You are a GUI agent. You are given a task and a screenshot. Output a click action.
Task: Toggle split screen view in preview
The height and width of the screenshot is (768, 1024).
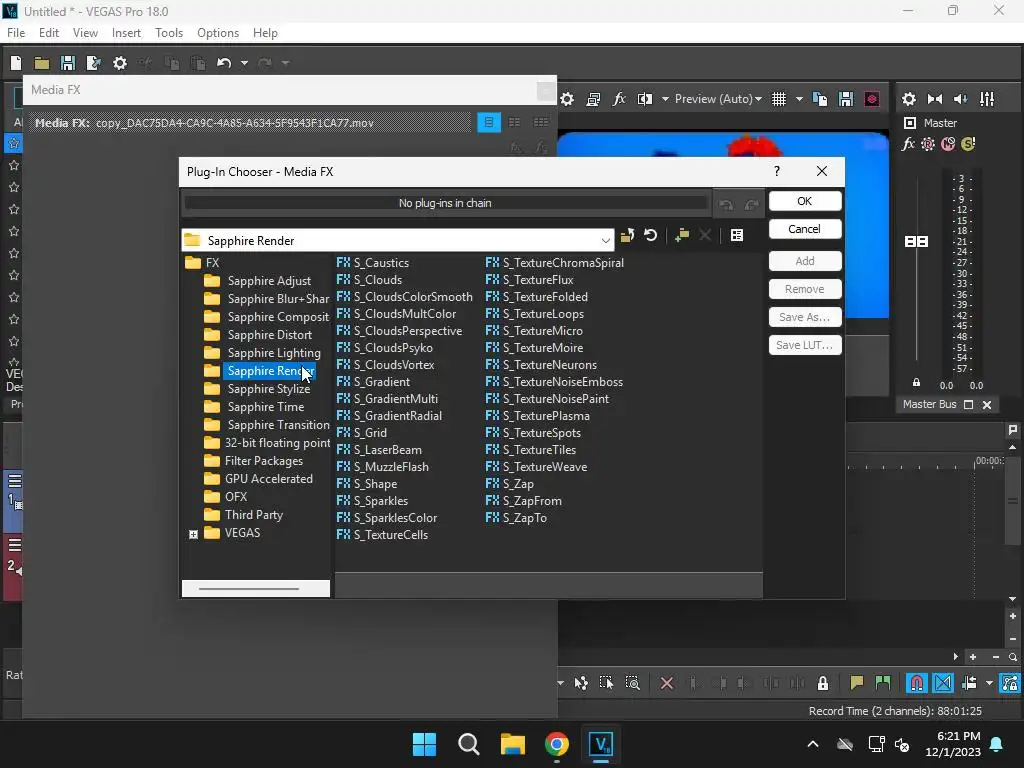tap(645, 99)
